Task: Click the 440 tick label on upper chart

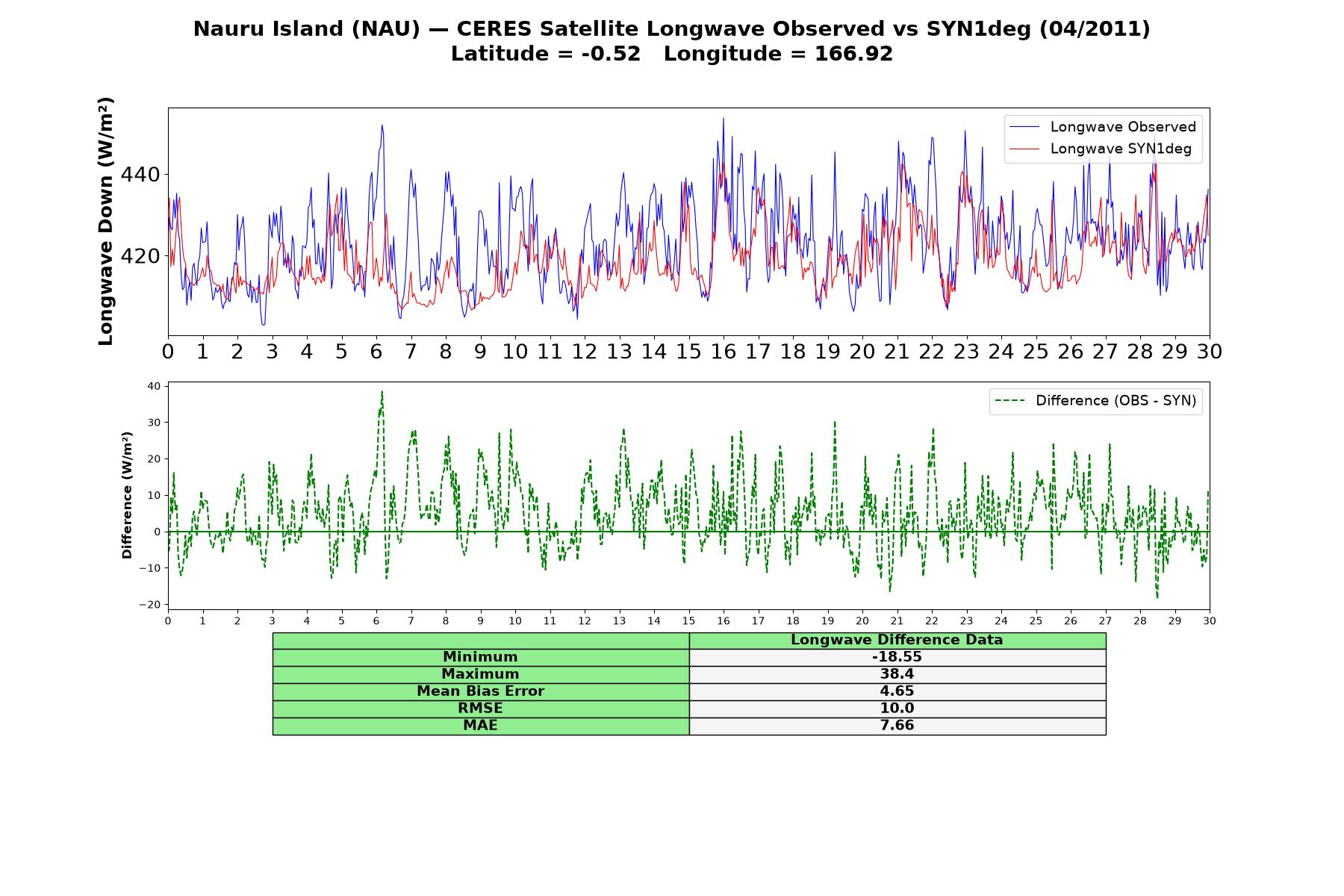Action: 140,175
